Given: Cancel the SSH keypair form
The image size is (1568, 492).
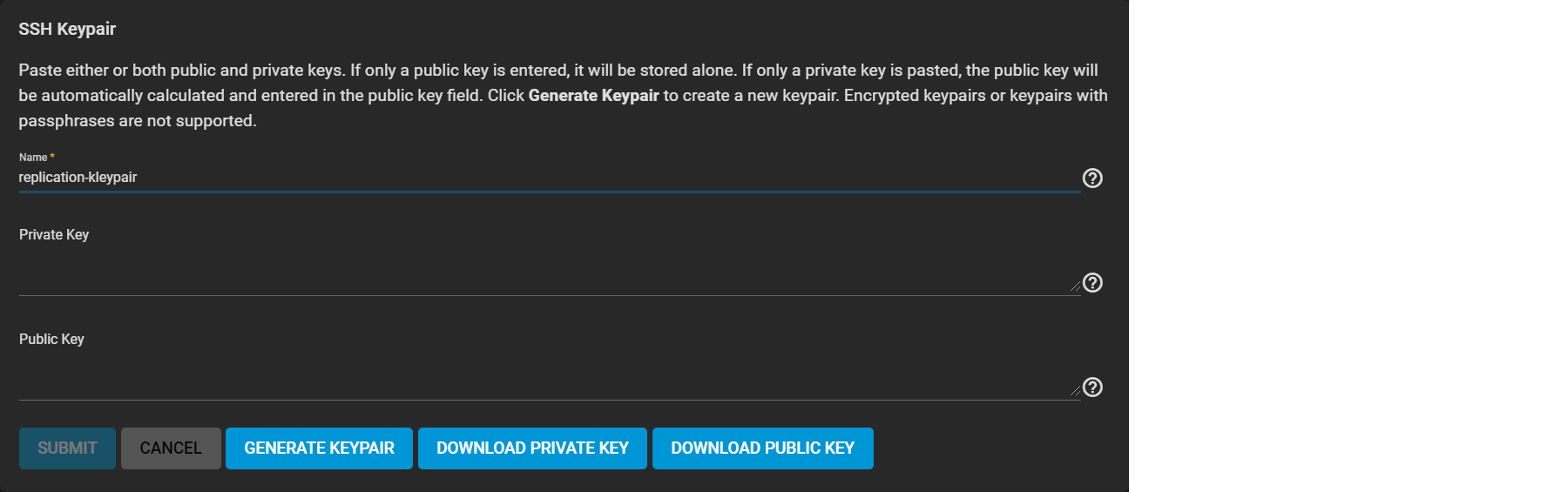Looking at the screenshot, I should [x=171, y=448].
